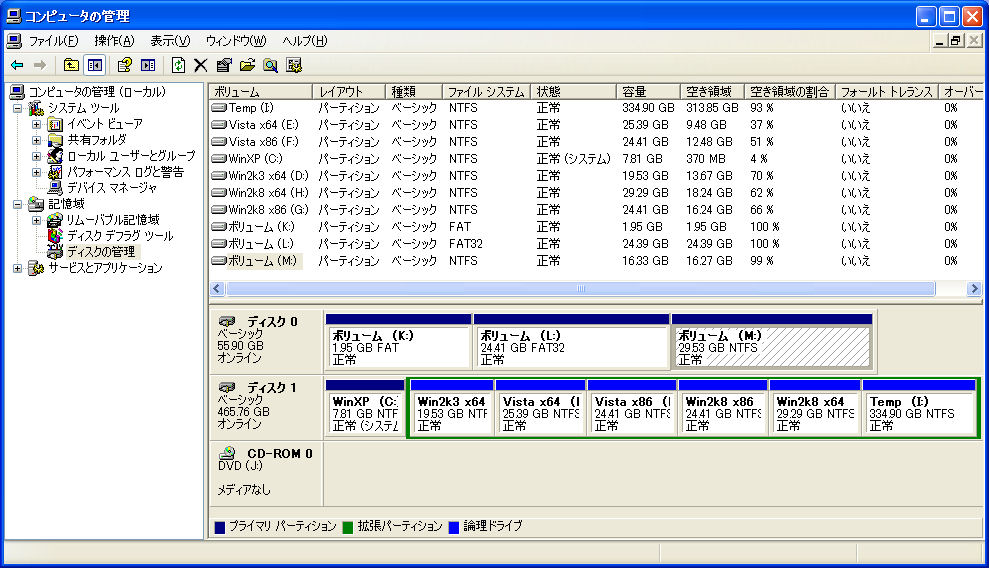
Task: Open the 表示(V) menu
Action: coord(170,41)
